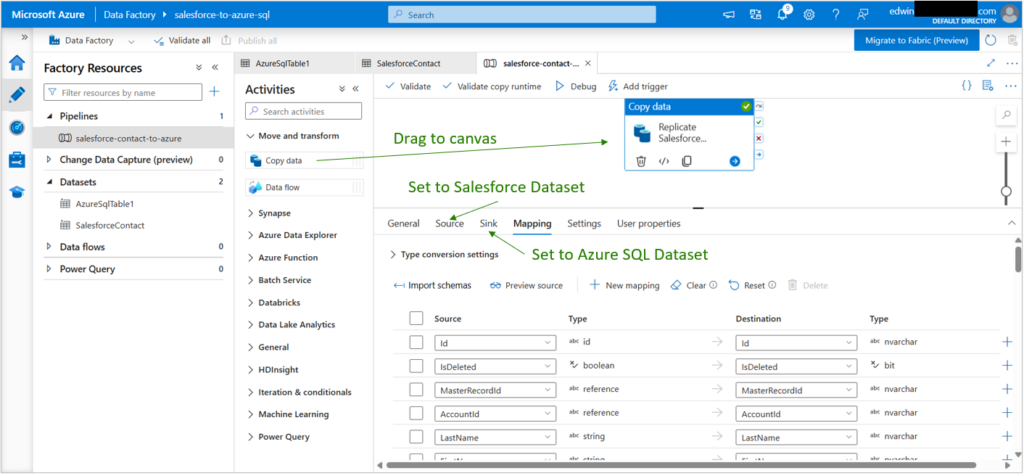Click the Search activities field
Viewport: 1024px width, 476px height.
coord(303,111)
